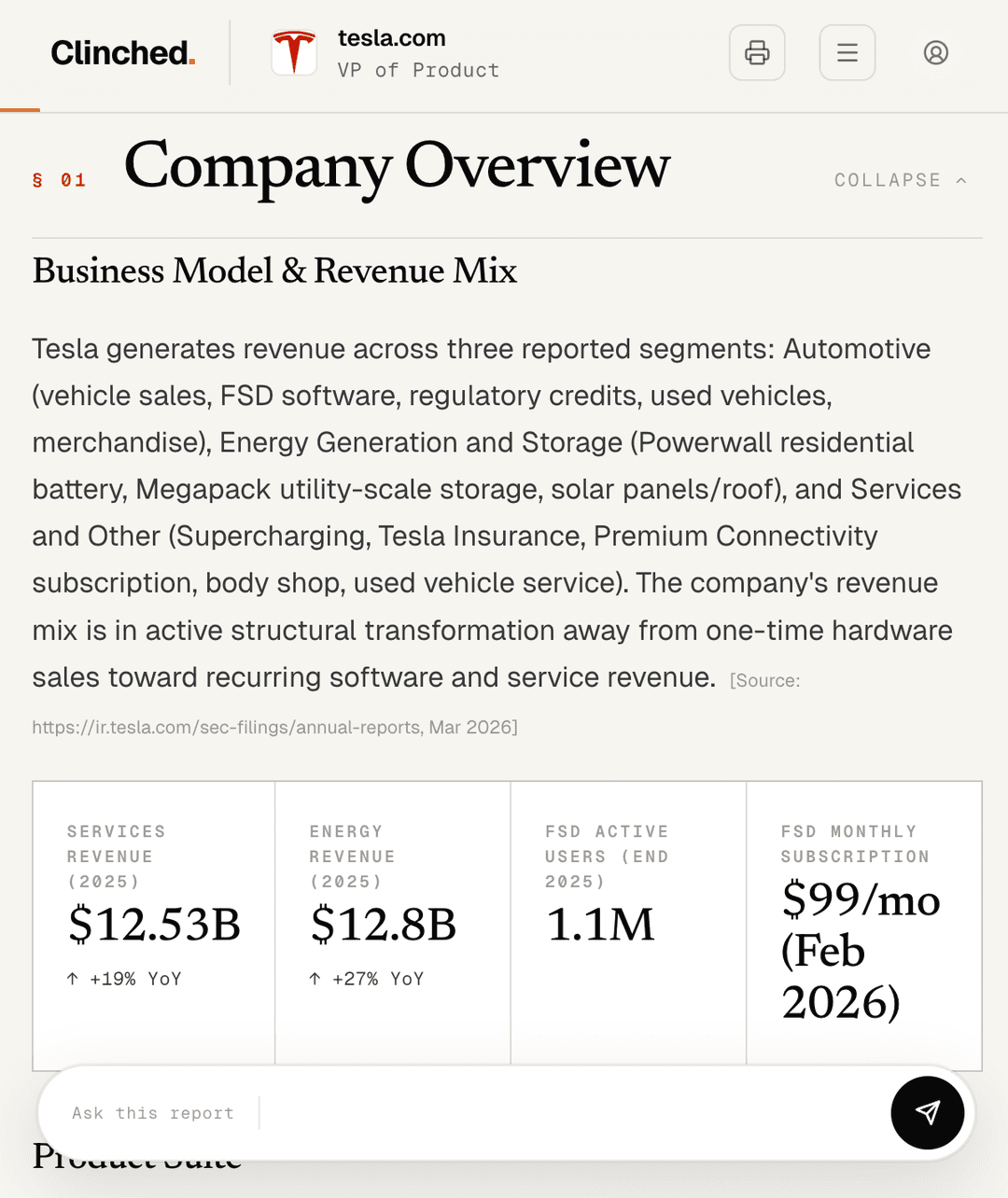Screen dimensions: 1008x1198
Task: Click the +19% YoY services growth indicator
Action: (x=124, y=979)
